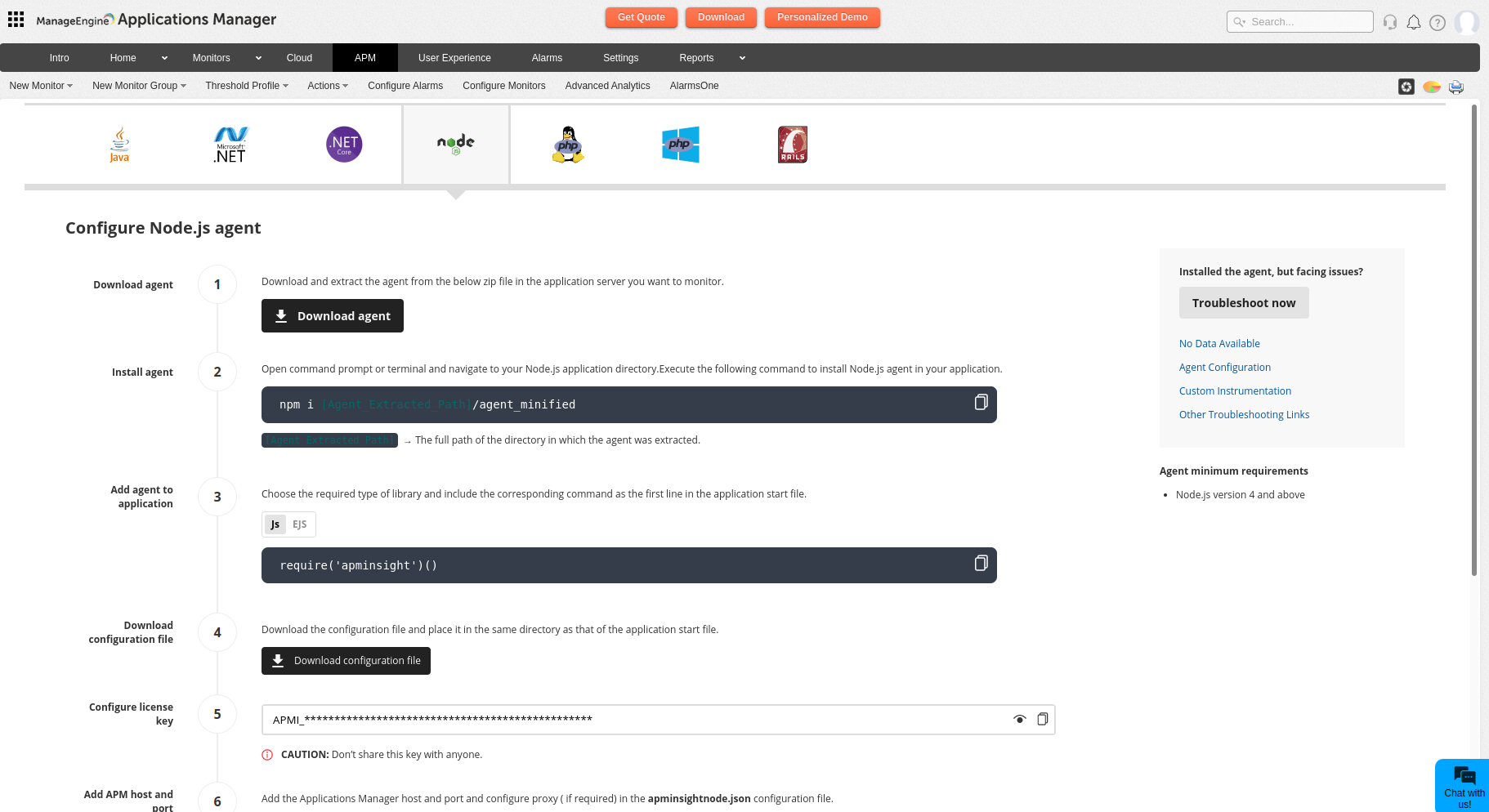
Task: Copy the npm install command
Action: coord(981,402)
